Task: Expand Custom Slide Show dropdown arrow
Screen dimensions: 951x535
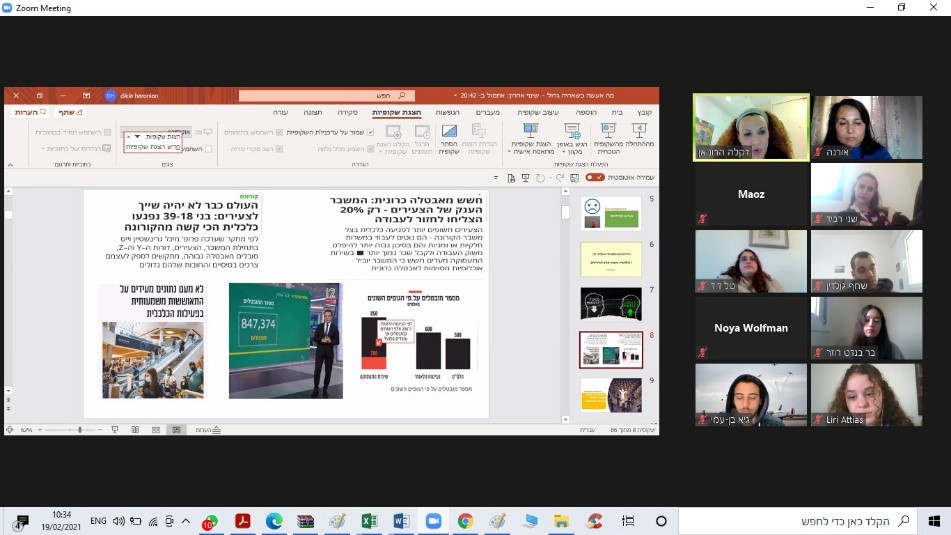Action: click(x=509, y=152)
